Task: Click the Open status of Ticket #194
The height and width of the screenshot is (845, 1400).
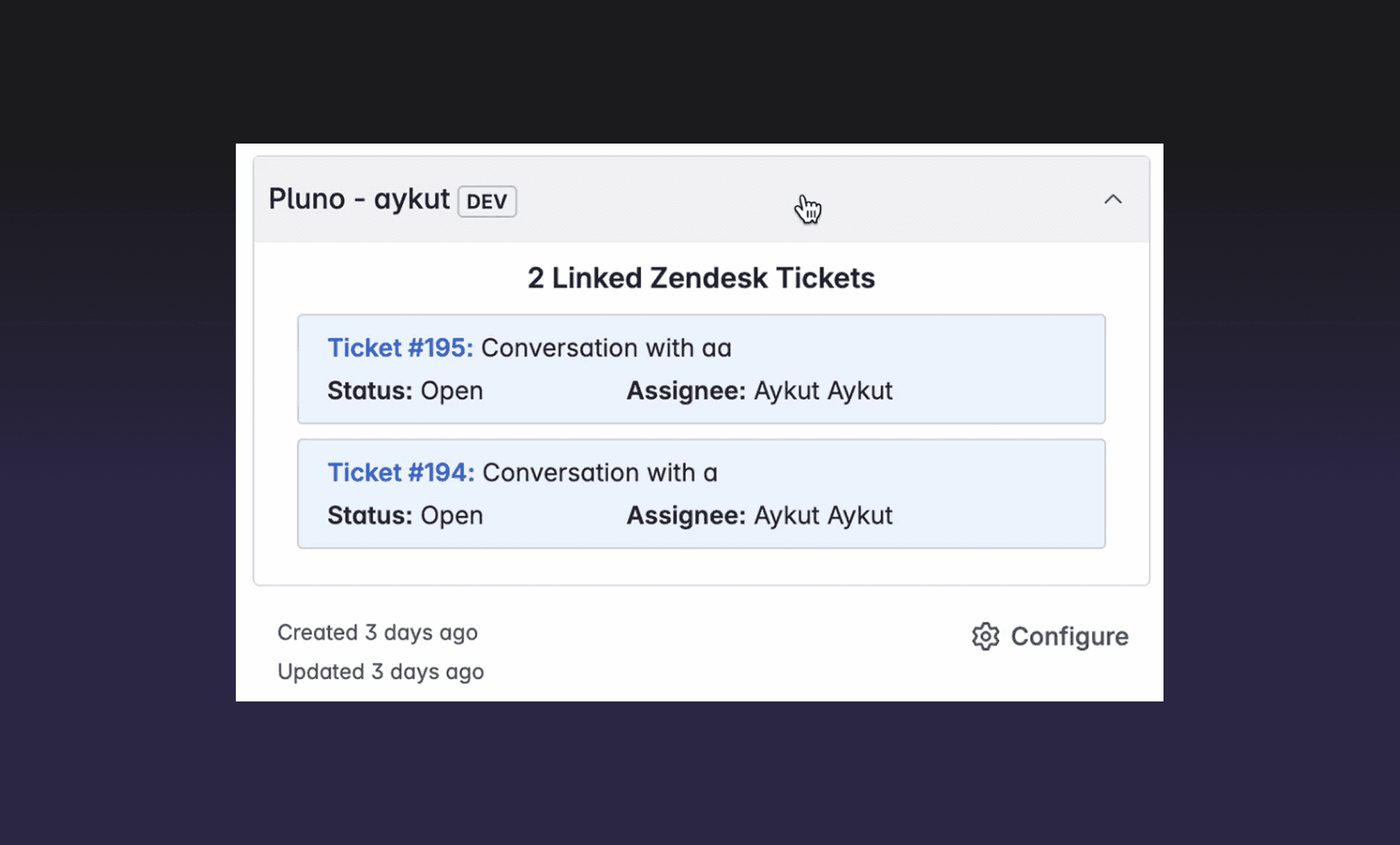Action: pos(452,515)
